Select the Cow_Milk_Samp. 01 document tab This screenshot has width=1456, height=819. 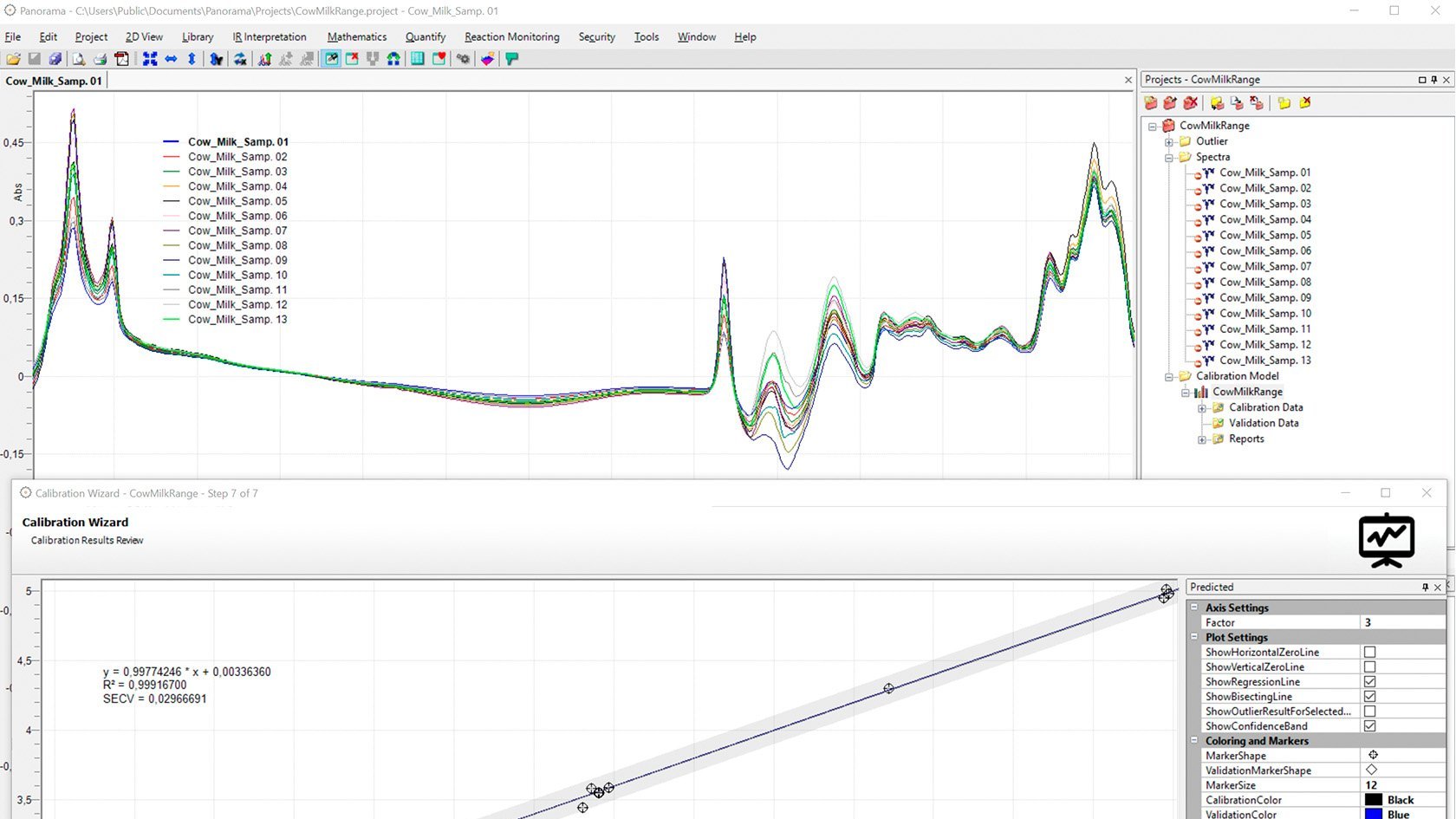(54, 81)
